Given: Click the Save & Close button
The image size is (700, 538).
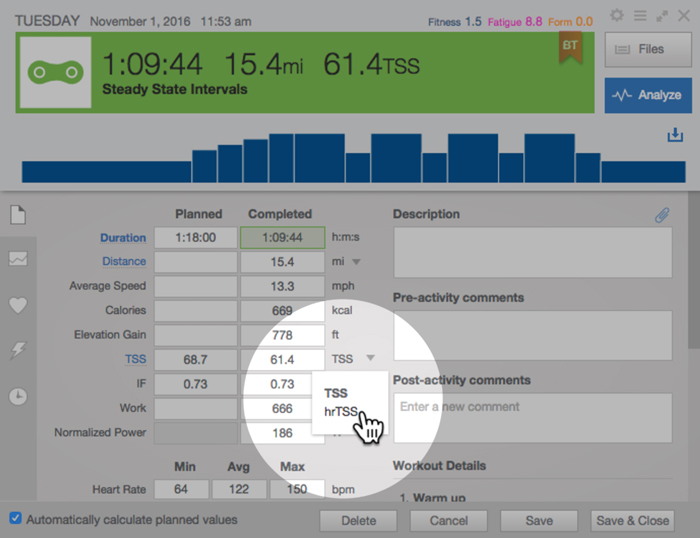Looking at the screenshot, I should 632,521.
